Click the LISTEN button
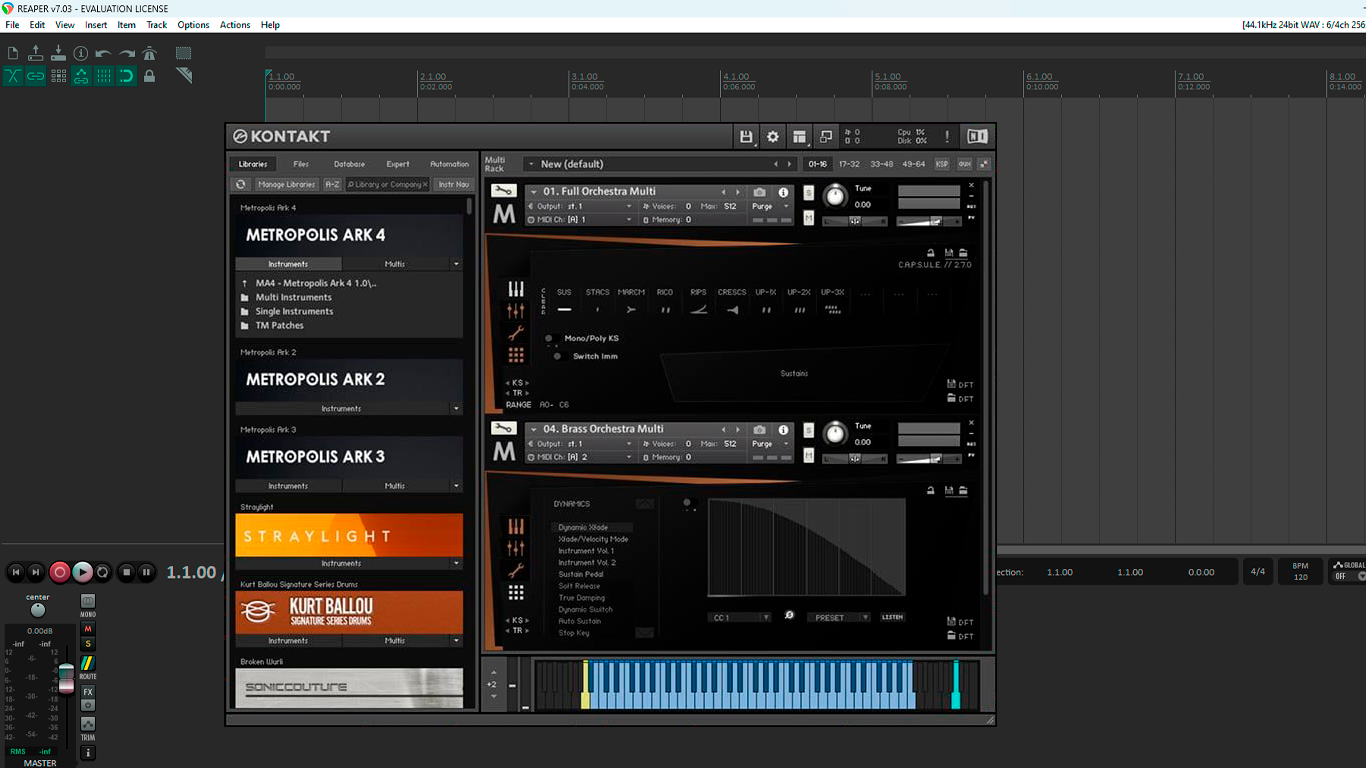The height and width of the screenshot is (768, 1366). pos(892,617)
